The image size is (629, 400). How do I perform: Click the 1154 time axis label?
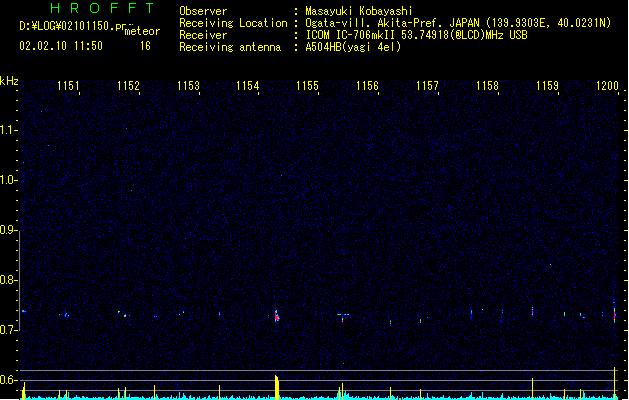tap(248, 85)
